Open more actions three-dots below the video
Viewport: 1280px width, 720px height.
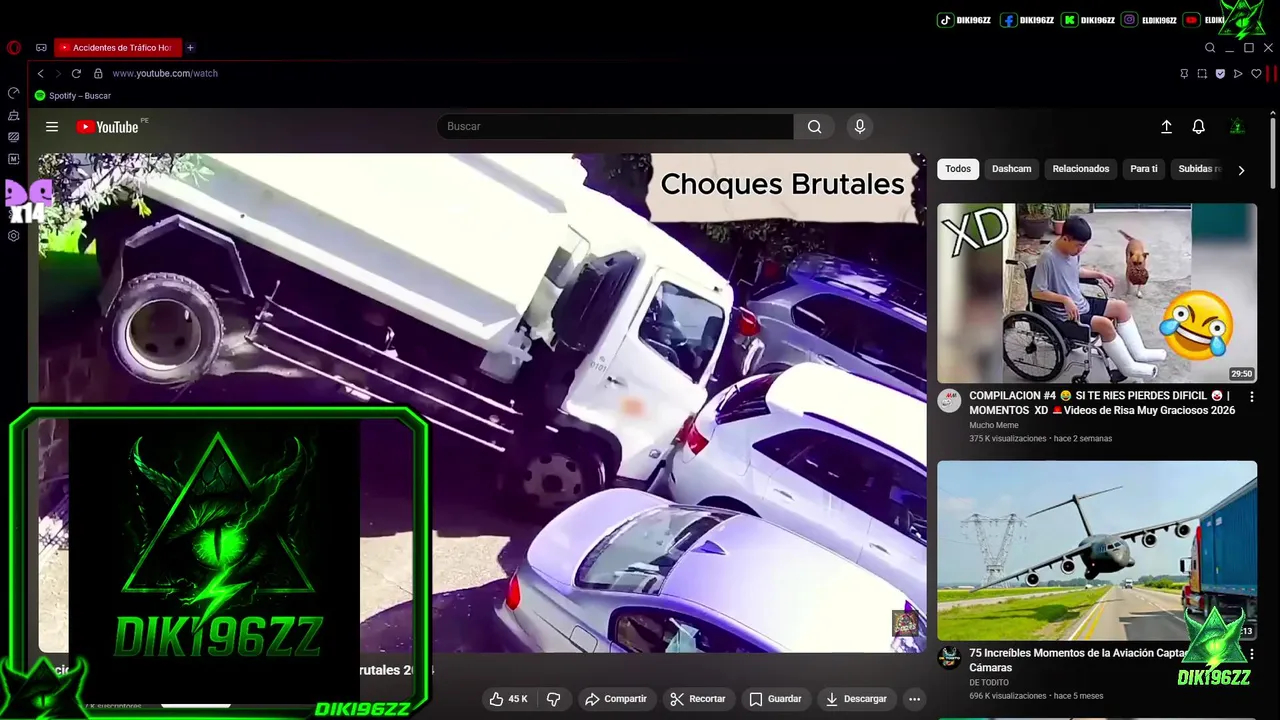pyautogui.click(x=914, y=699)
